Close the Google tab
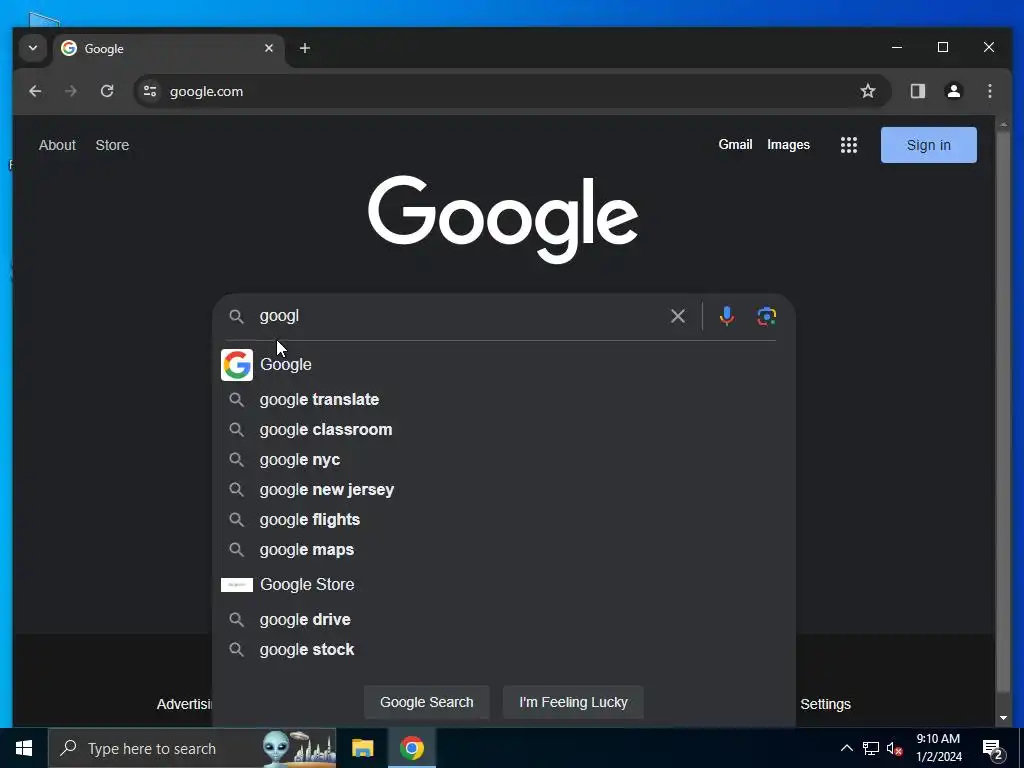1024x768 pixels. 268,48
